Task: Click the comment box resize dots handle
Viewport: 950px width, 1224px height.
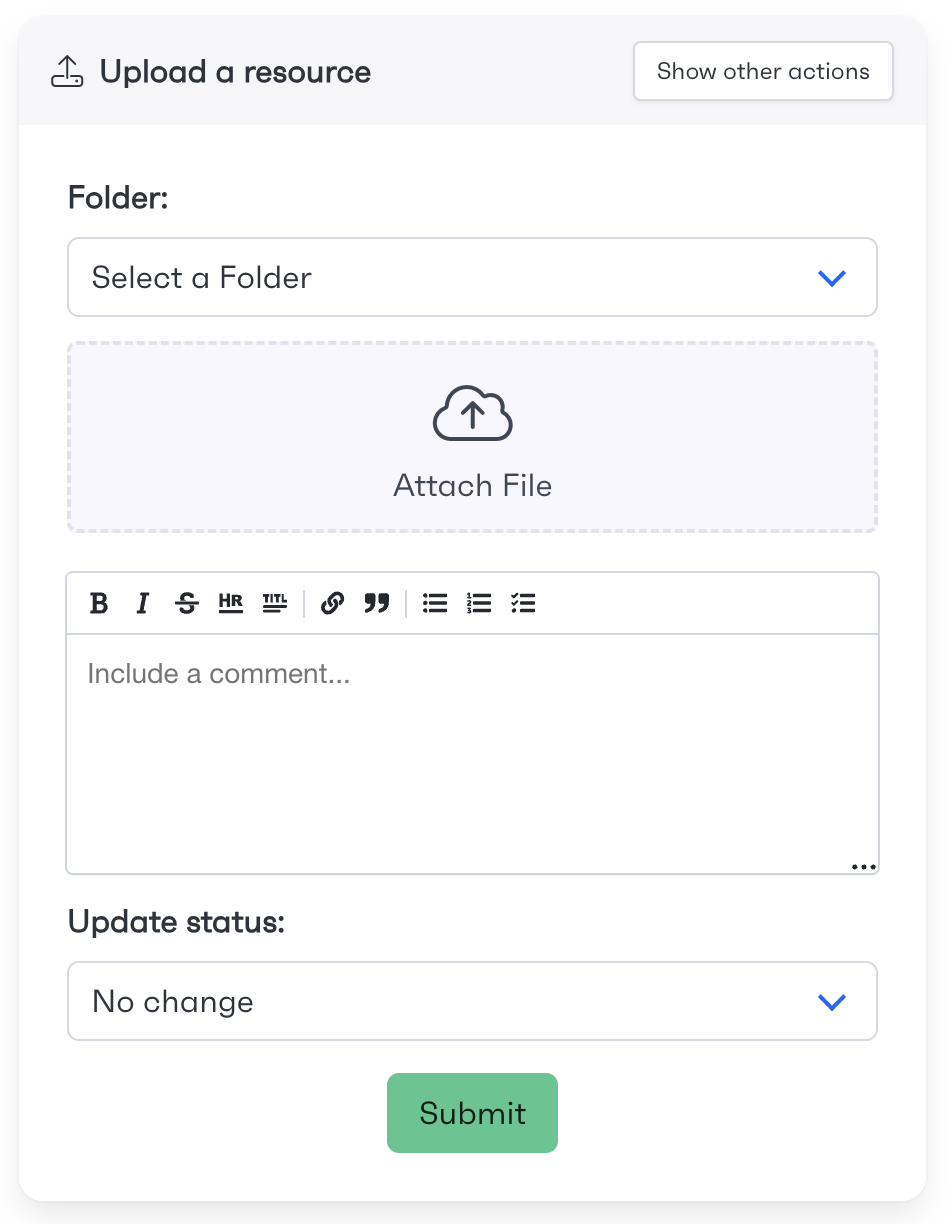Action: point(863,867)
